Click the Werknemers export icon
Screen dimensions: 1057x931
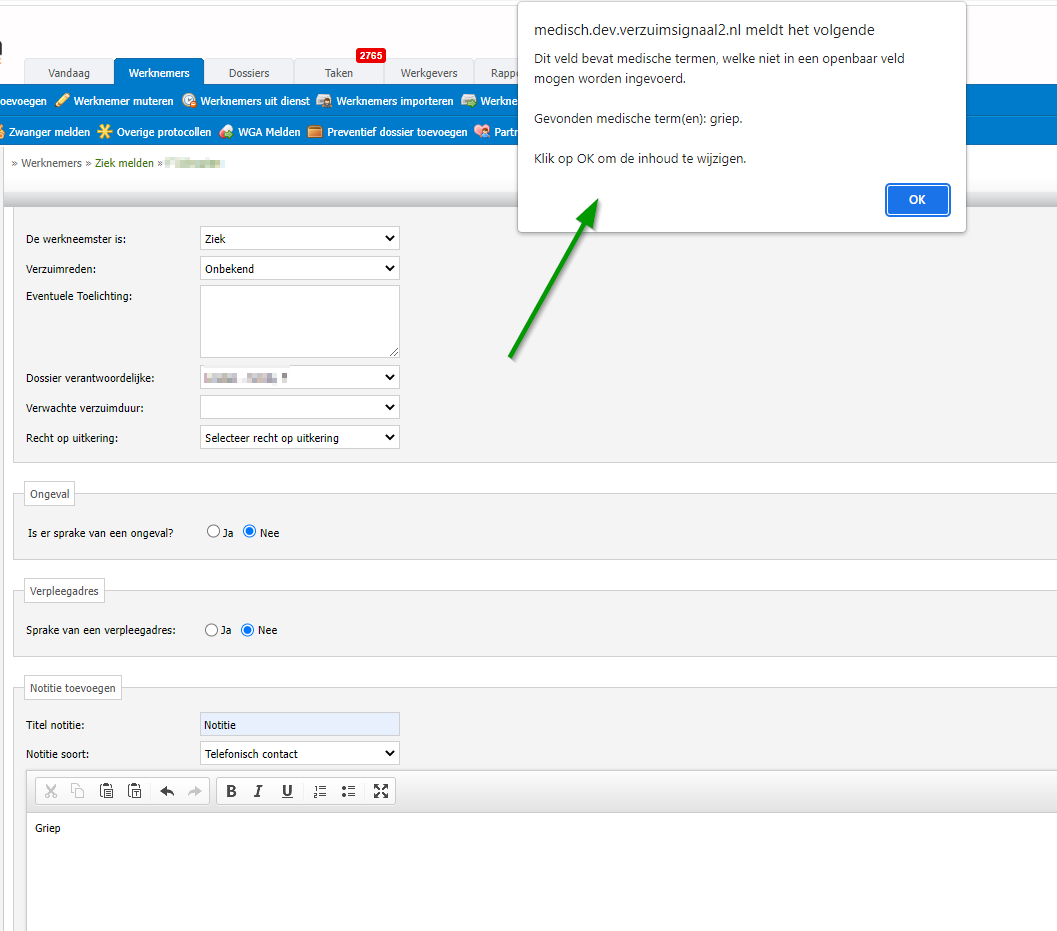(x=469, y=100)
